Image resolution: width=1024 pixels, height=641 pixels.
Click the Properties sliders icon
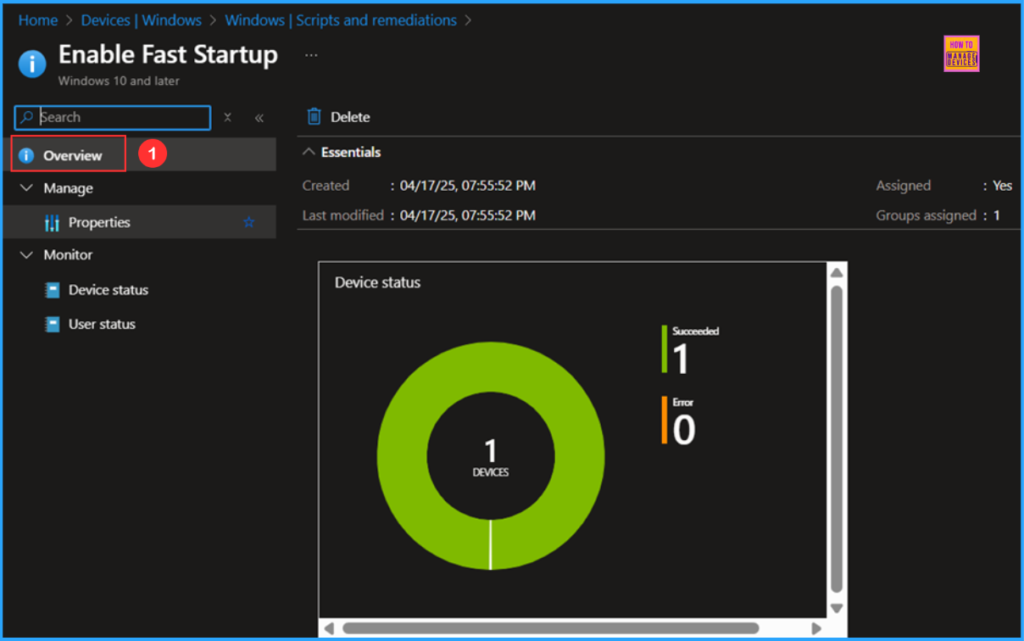click(x=52, y=223)
